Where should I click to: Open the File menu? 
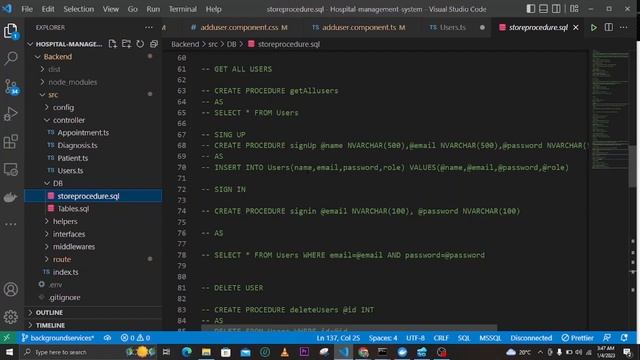27,9
